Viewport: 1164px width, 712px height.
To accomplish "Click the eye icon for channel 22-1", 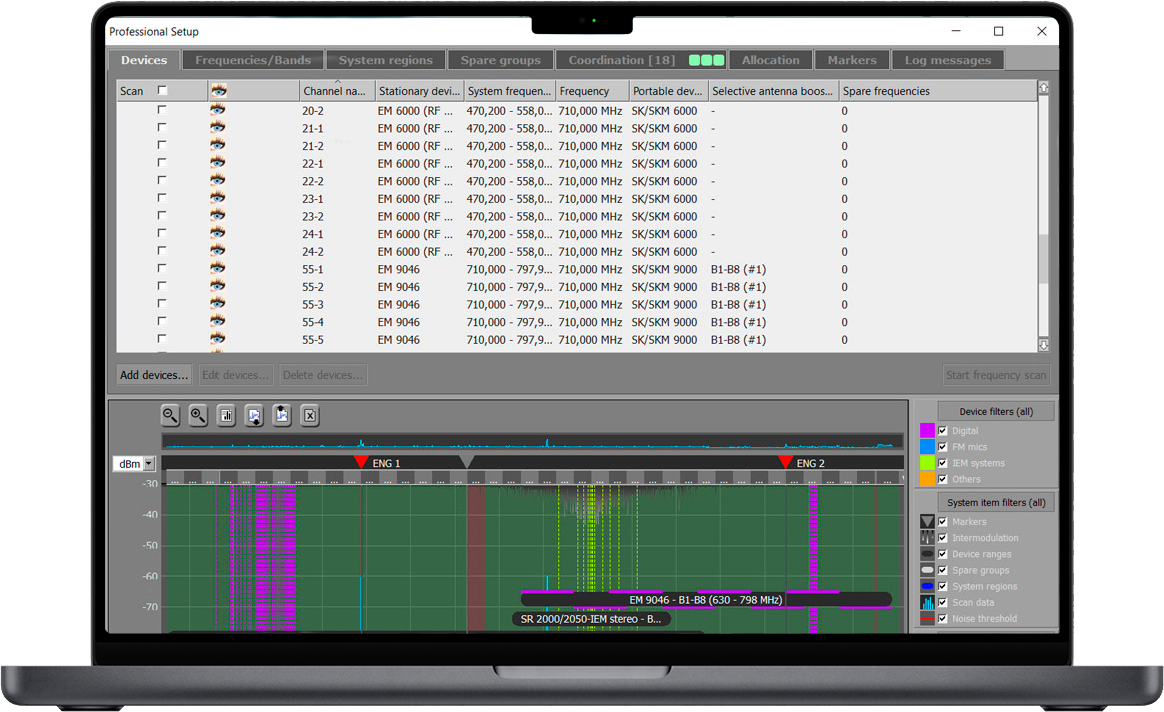I will tap(218, 163).
